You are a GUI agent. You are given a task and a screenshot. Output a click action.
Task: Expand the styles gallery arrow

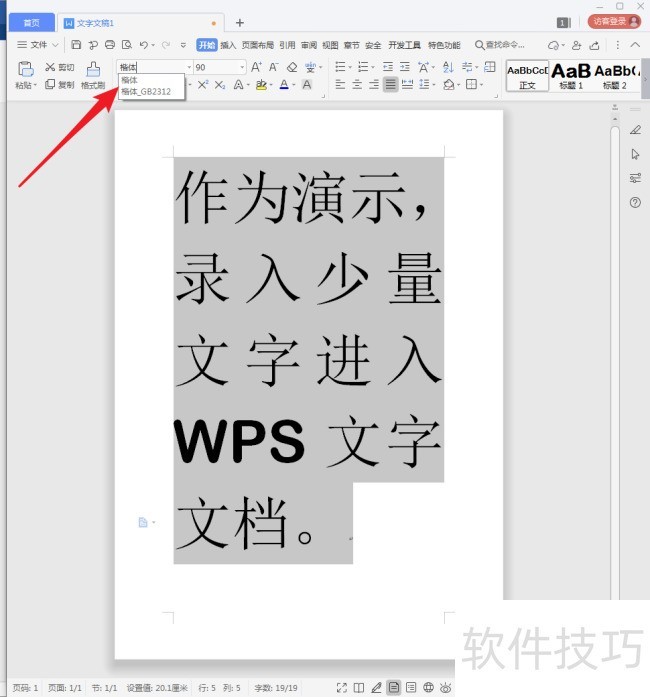pyautogui.click(x=645, y=80)
